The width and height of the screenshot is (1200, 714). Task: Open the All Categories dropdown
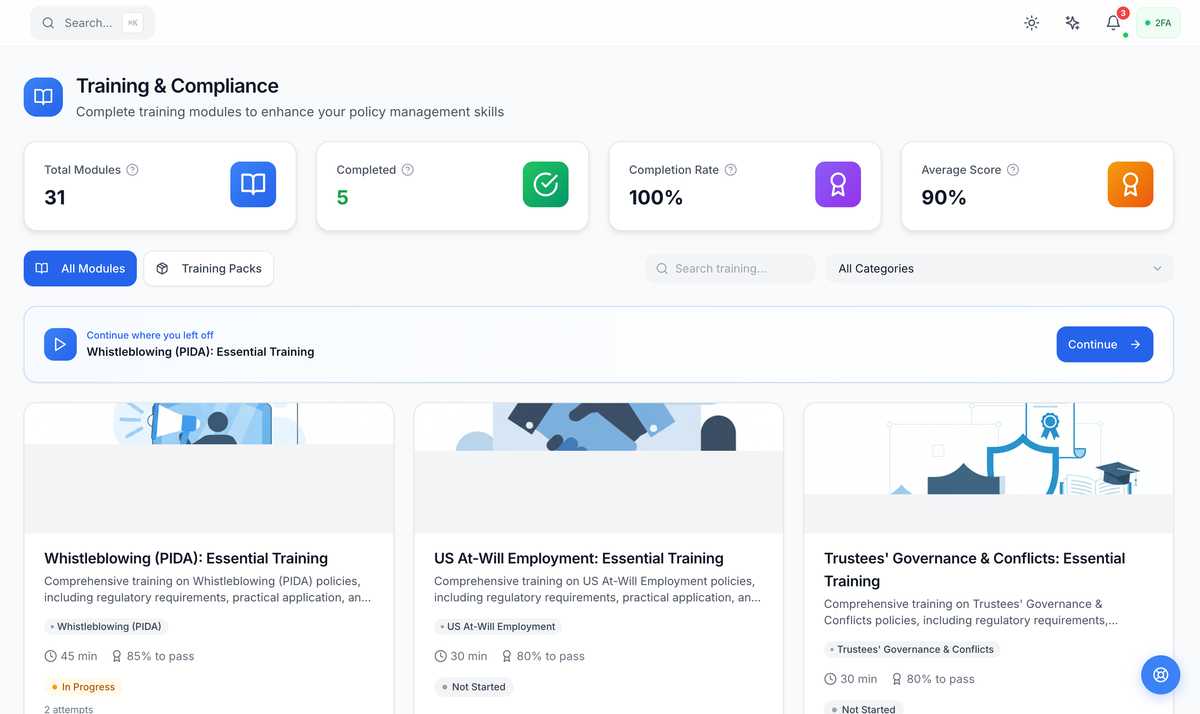click(x=998, y=268)
